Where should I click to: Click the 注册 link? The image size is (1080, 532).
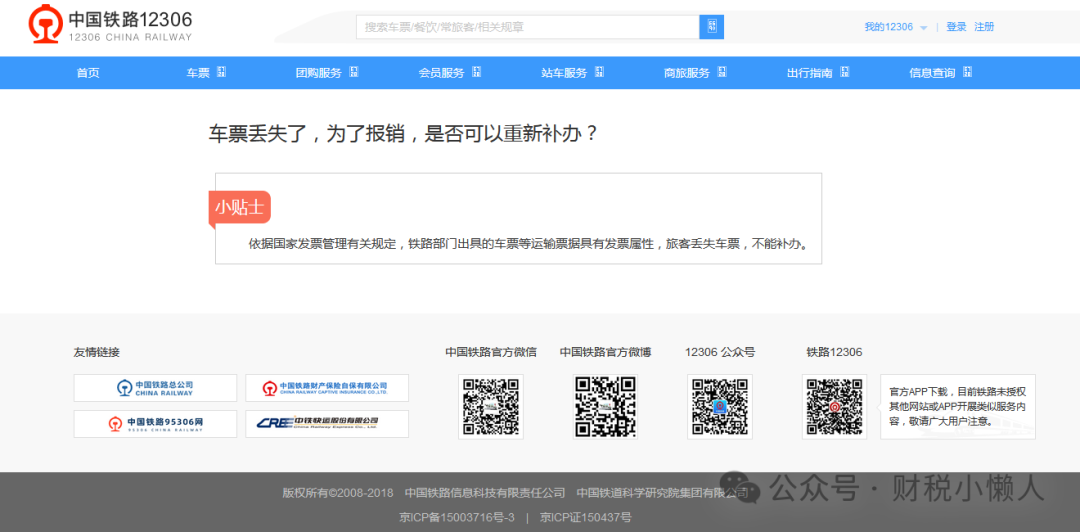point(984,27)
